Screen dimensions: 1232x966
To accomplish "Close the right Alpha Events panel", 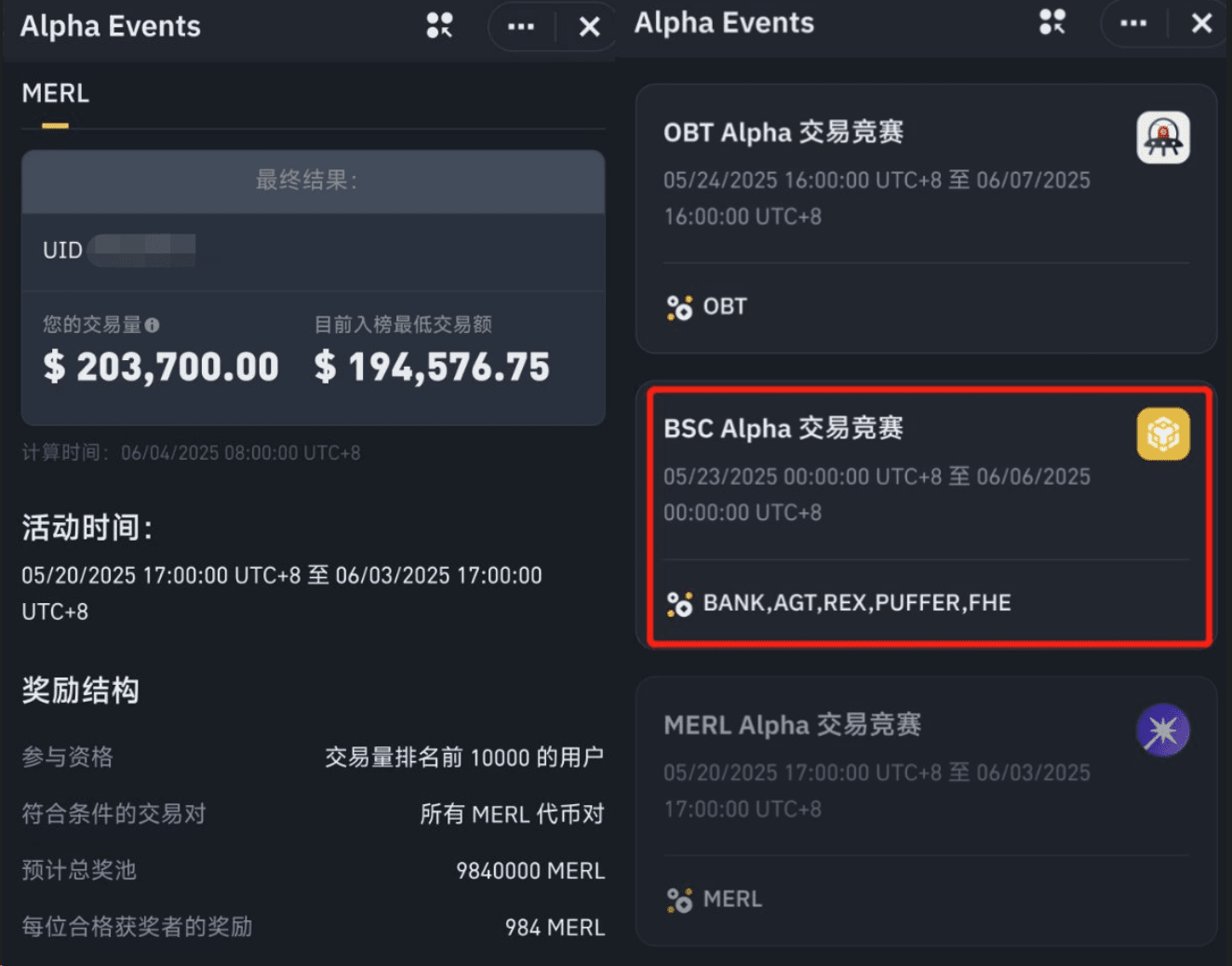I will (1202, 23).
